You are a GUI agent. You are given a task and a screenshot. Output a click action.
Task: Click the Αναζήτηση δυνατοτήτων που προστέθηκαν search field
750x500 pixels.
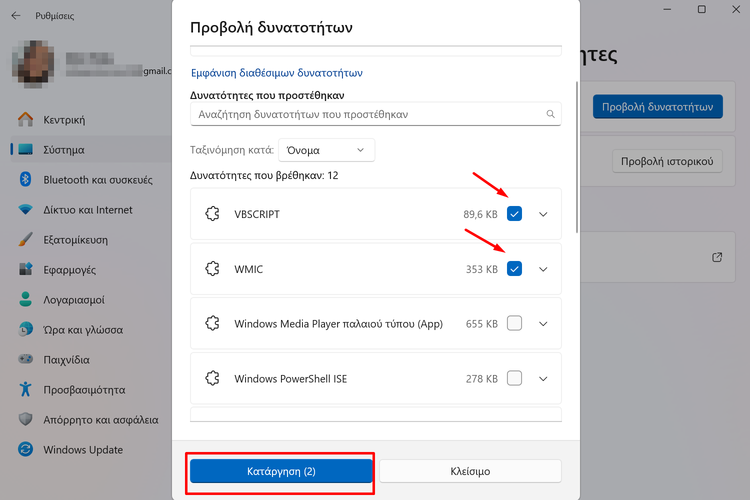click(x=365, y=115)
